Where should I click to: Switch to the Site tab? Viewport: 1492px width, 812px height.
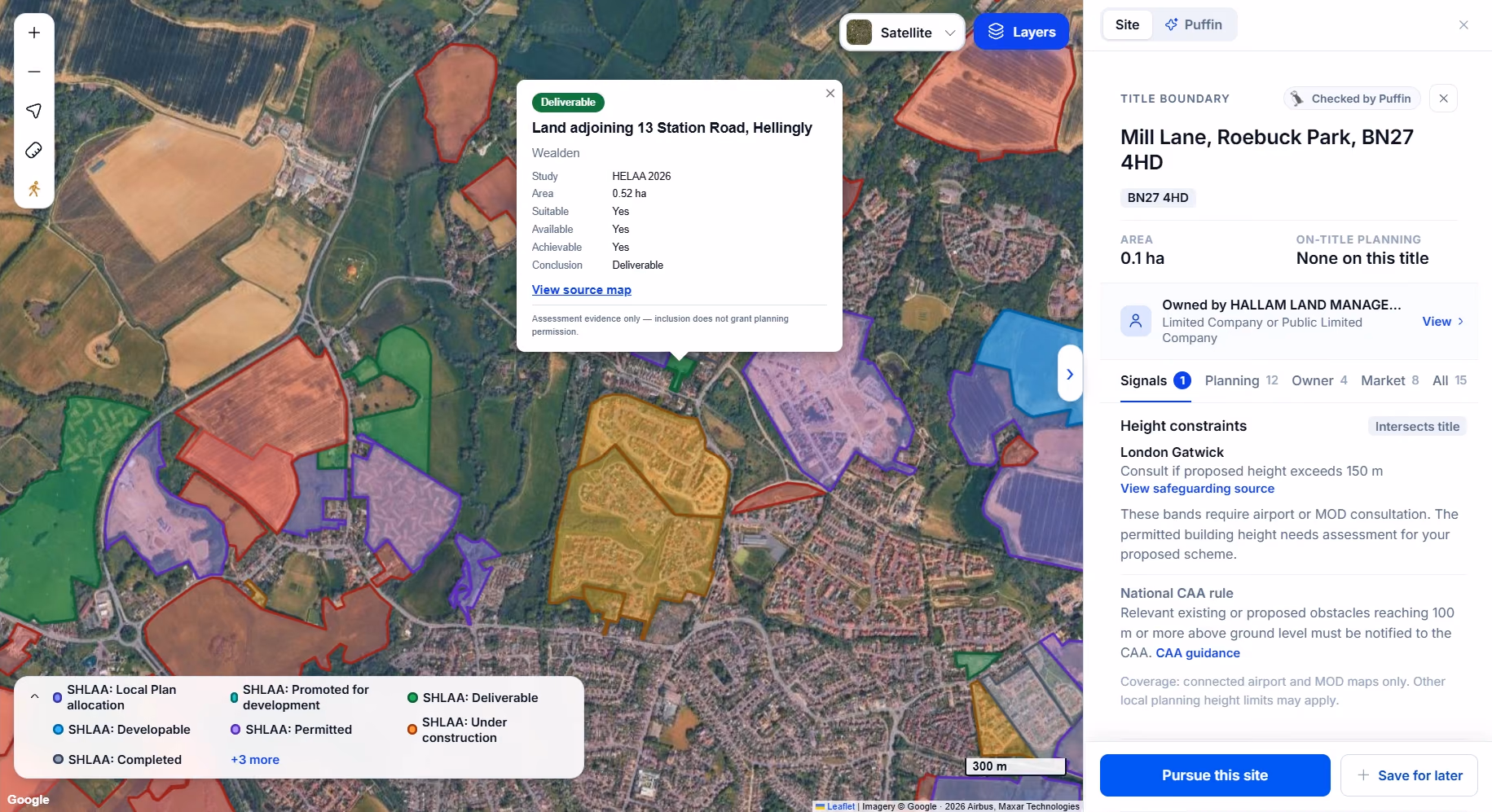1127,24
